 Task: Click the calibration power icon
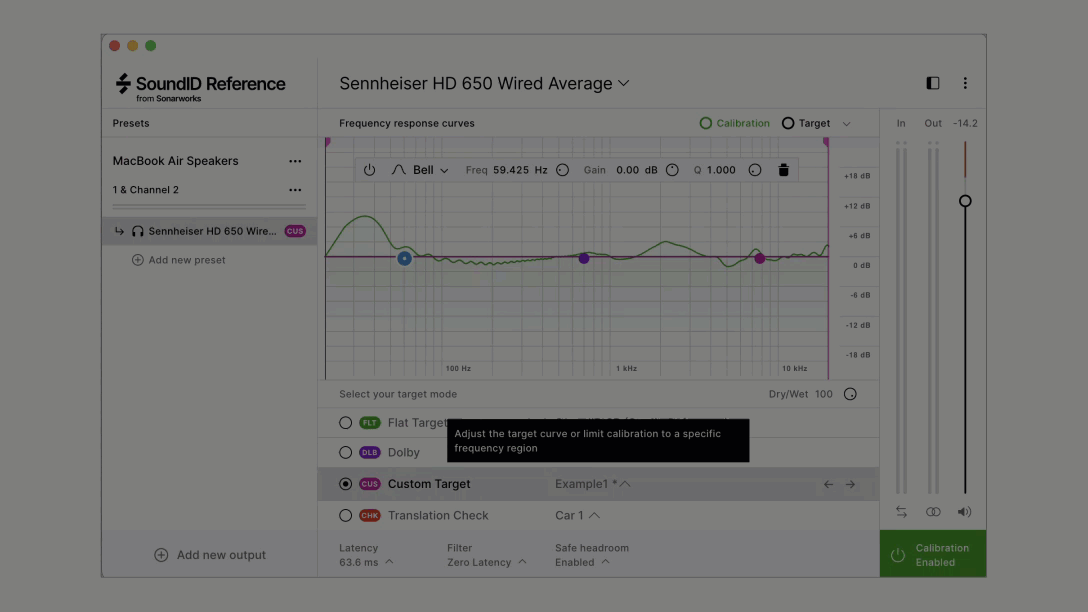[x=898, y=555]
